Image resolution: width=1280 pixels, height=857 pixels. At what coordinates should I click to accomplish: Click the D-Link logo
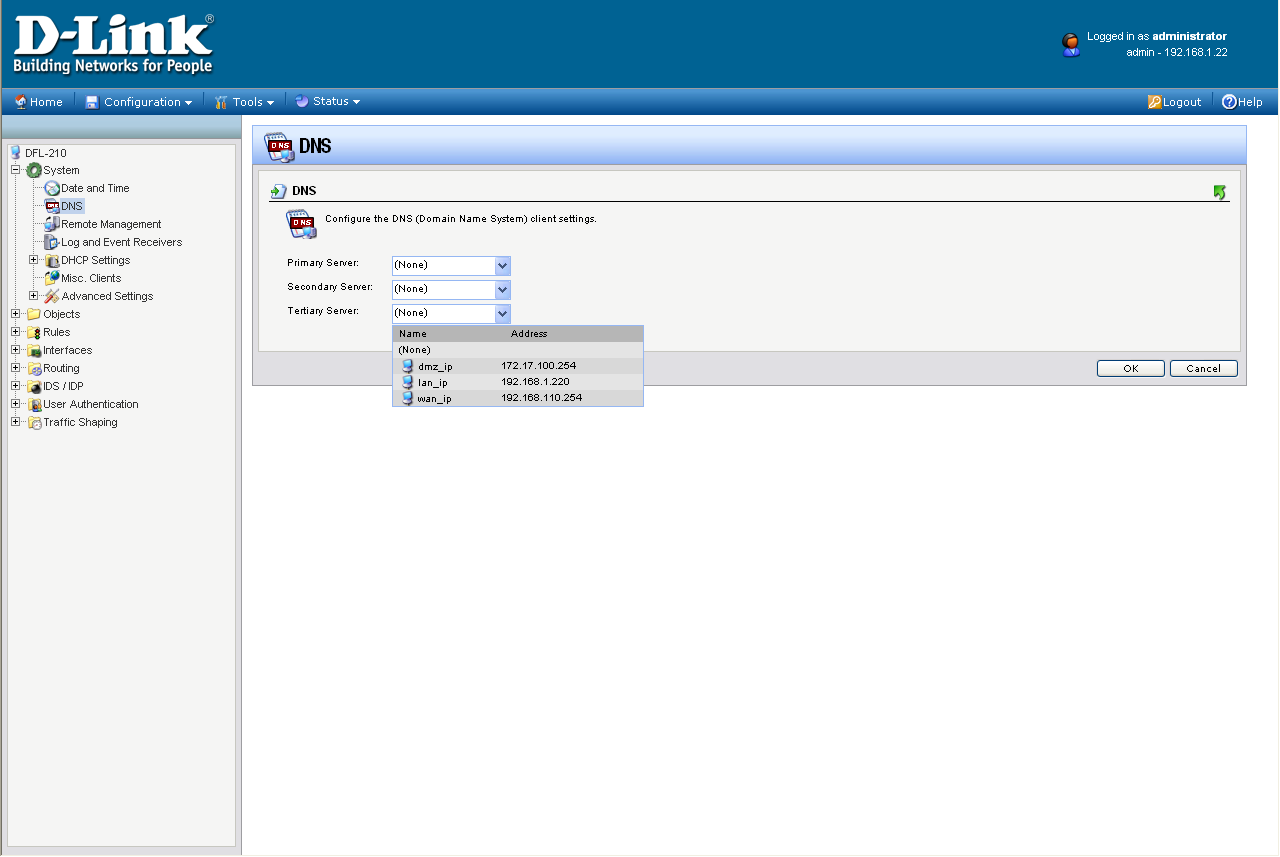(113, 44)
